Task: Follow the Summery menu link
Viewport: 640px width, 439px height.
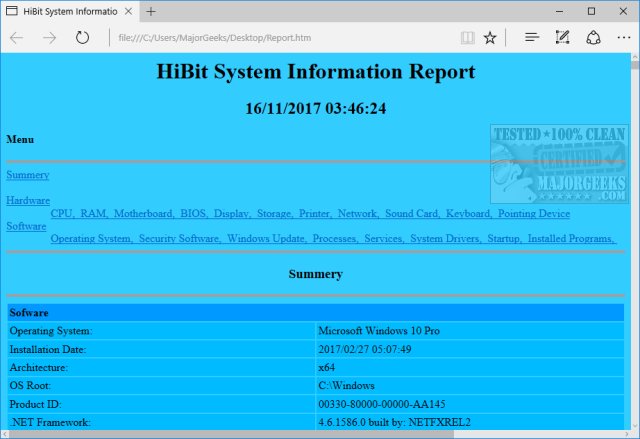Action: (x=28, y=175)
